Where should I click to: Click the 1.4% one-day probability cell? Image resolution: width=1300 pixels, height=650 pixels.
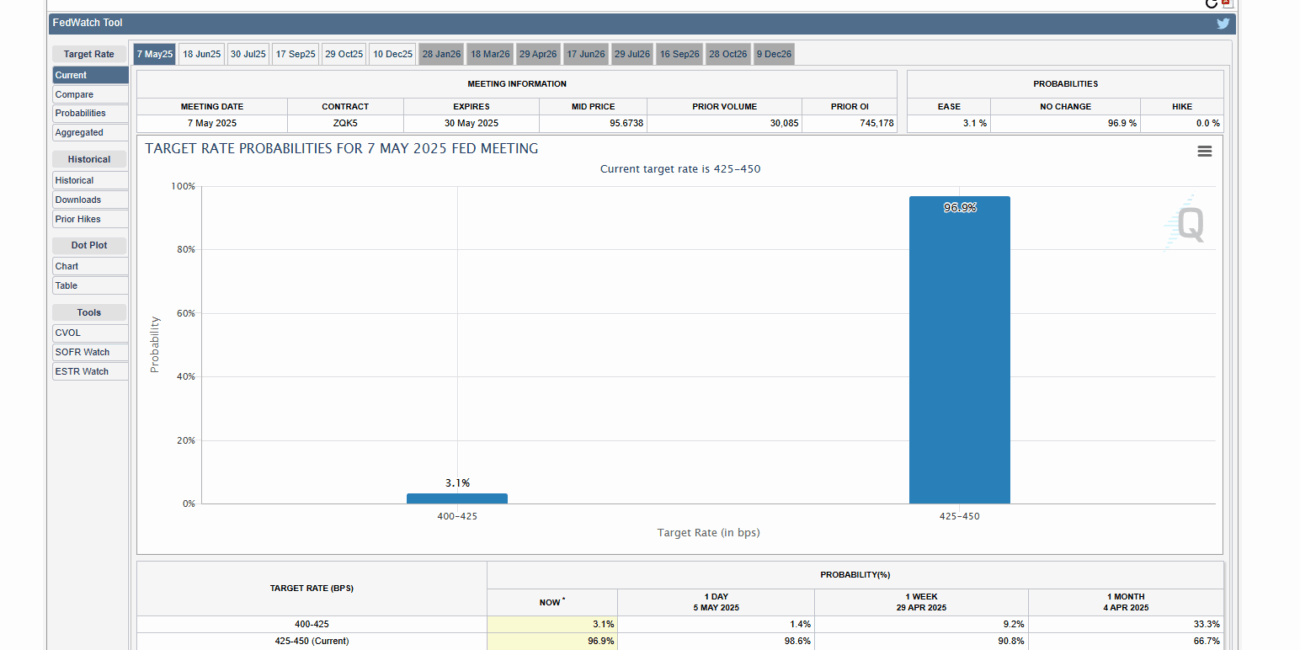pos(716,624)
